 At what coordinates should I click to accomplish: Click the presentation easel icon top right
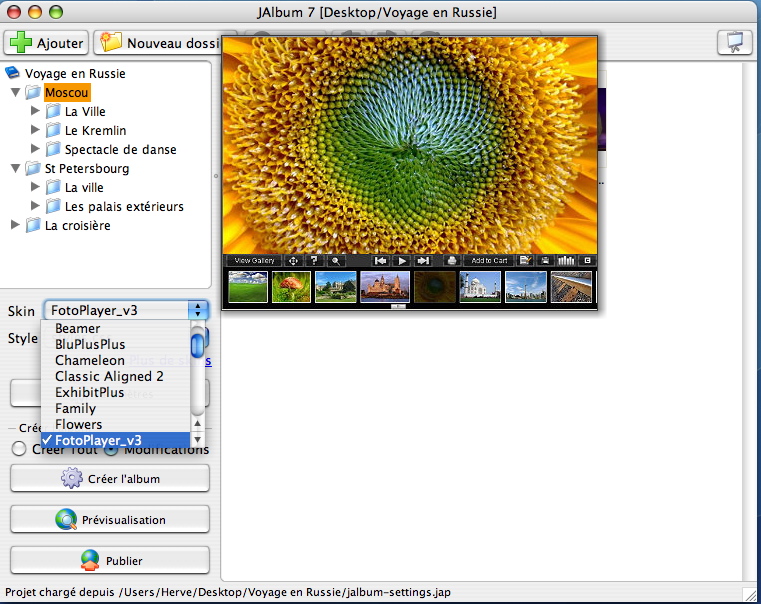(735, 42)
